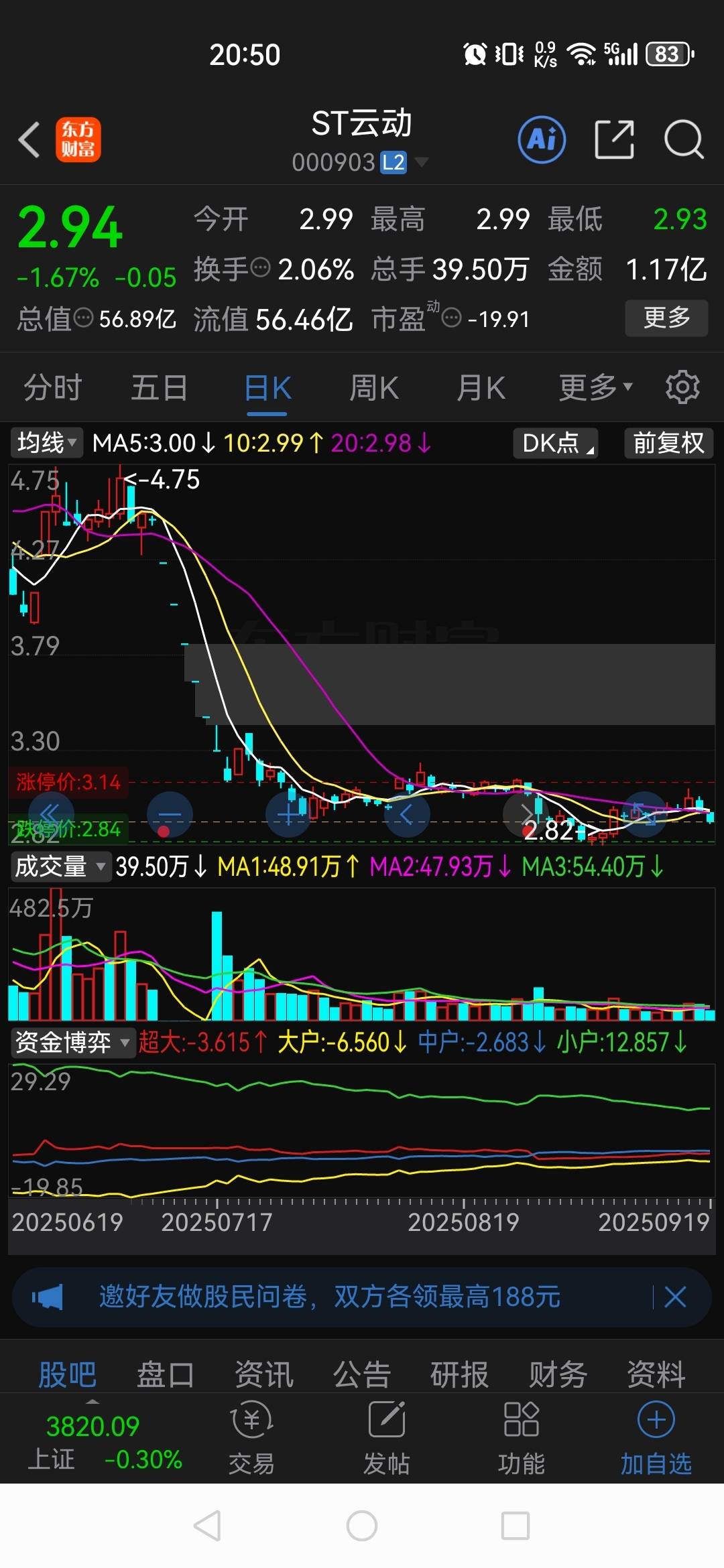The width and height of the screenshot is (724, 1568).
Task: Tap the MA5:3.00 value
Action: coord(153,443)
